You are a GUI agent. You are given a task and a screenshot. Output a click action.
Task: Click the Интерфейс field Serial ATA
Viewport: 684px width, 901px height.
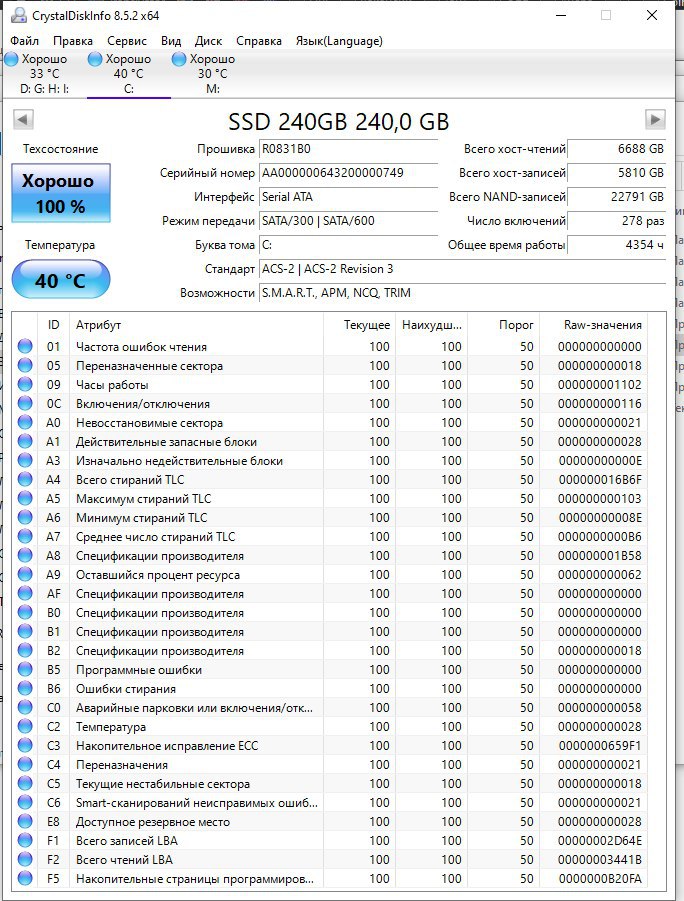coord(348,197)
